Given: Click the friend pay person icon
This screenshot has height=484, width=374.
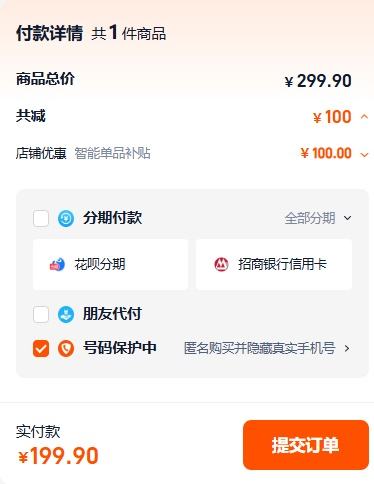Looking at the screenshot, I should pos(66,314).
